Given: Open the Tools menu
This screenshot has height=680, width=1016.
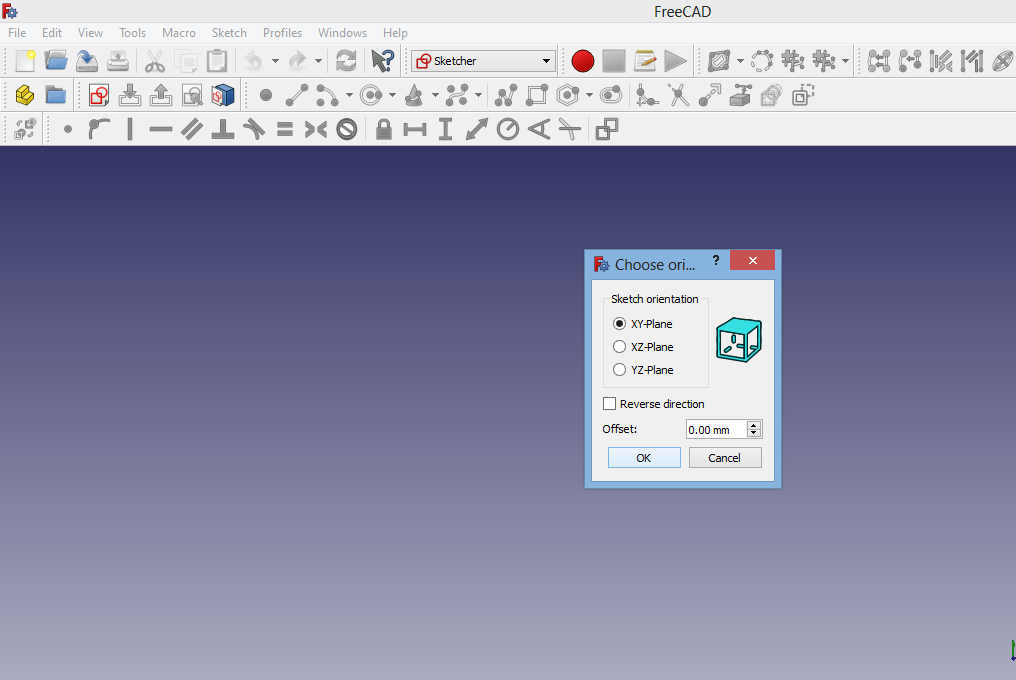Looking at the screenshot, I should pos(132,32).
